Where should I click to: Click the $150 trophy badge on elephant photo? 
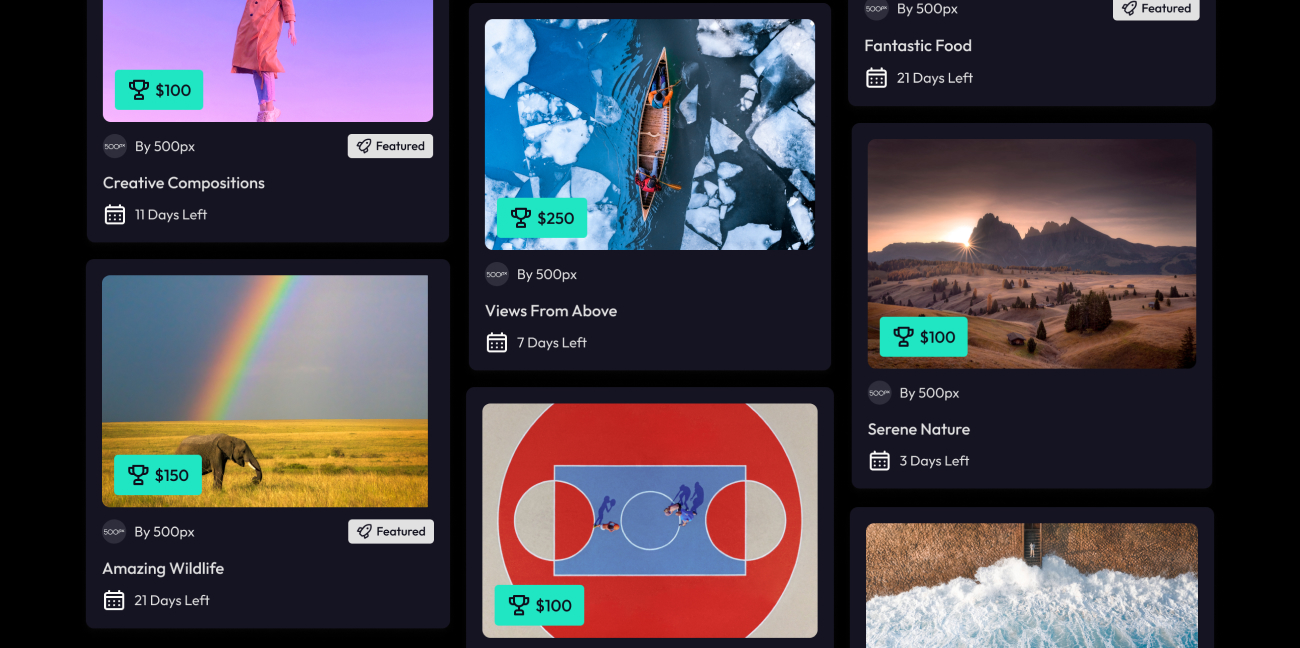pyautogui.click(x=158, y=475)
